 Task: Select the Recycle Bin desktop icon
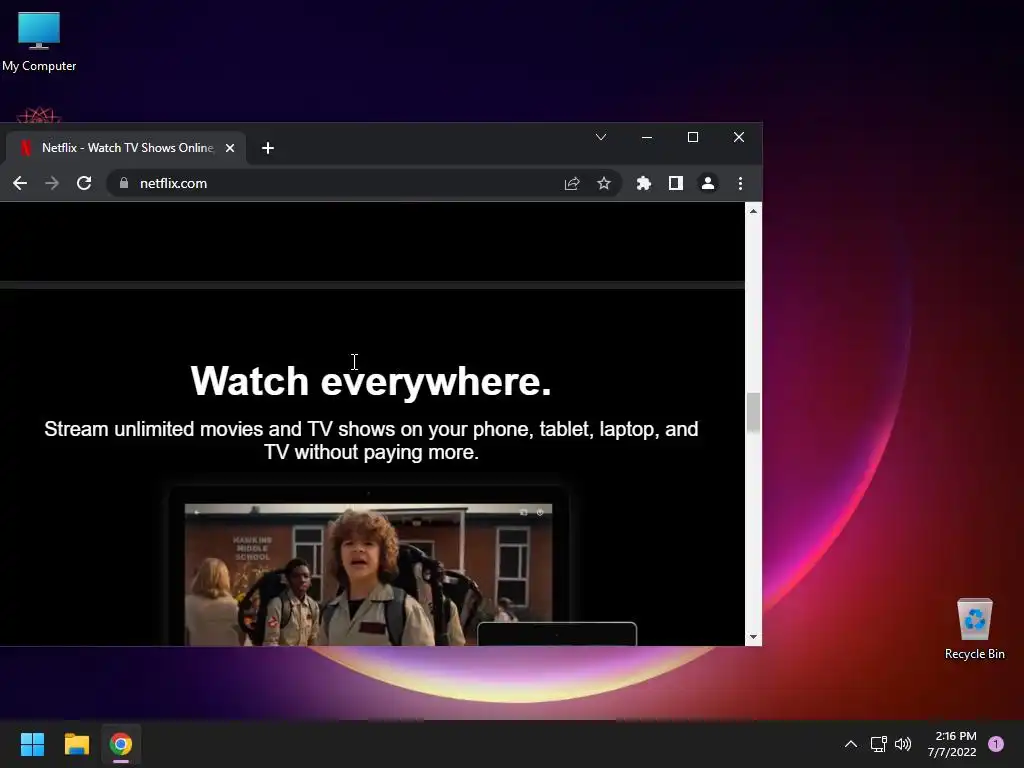coord(974,629)
